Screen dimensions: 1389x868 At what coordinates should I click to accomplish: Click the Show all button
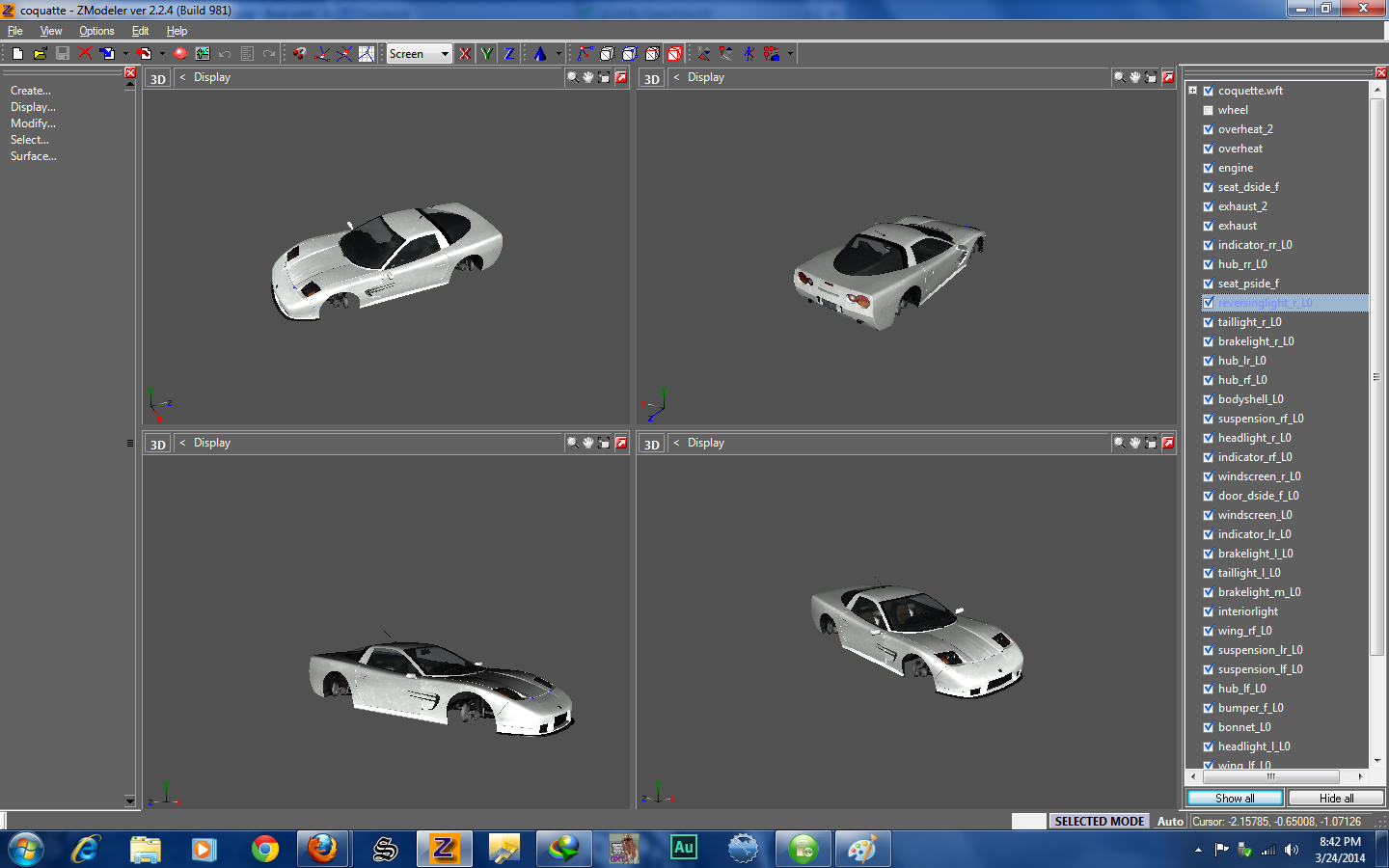(1234, 798)
